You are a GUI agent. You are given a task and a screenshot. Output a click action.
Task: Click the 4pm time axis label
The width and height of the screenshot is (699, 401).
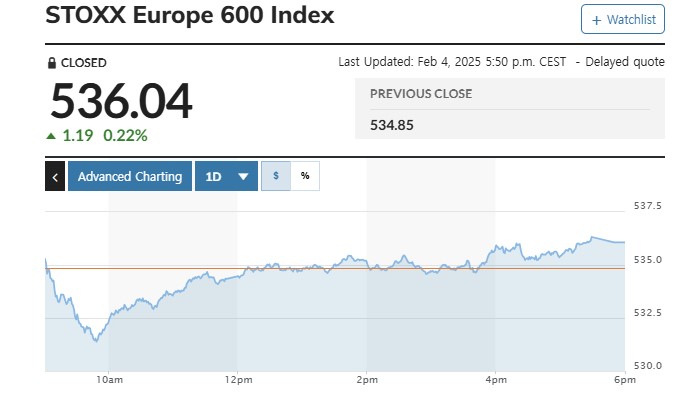[x=495, y=380]
